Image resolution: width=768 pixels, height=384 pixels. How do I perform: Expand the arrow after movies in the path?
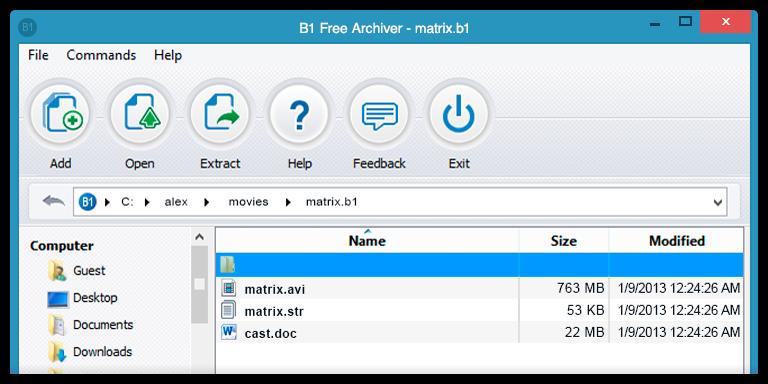288,202
